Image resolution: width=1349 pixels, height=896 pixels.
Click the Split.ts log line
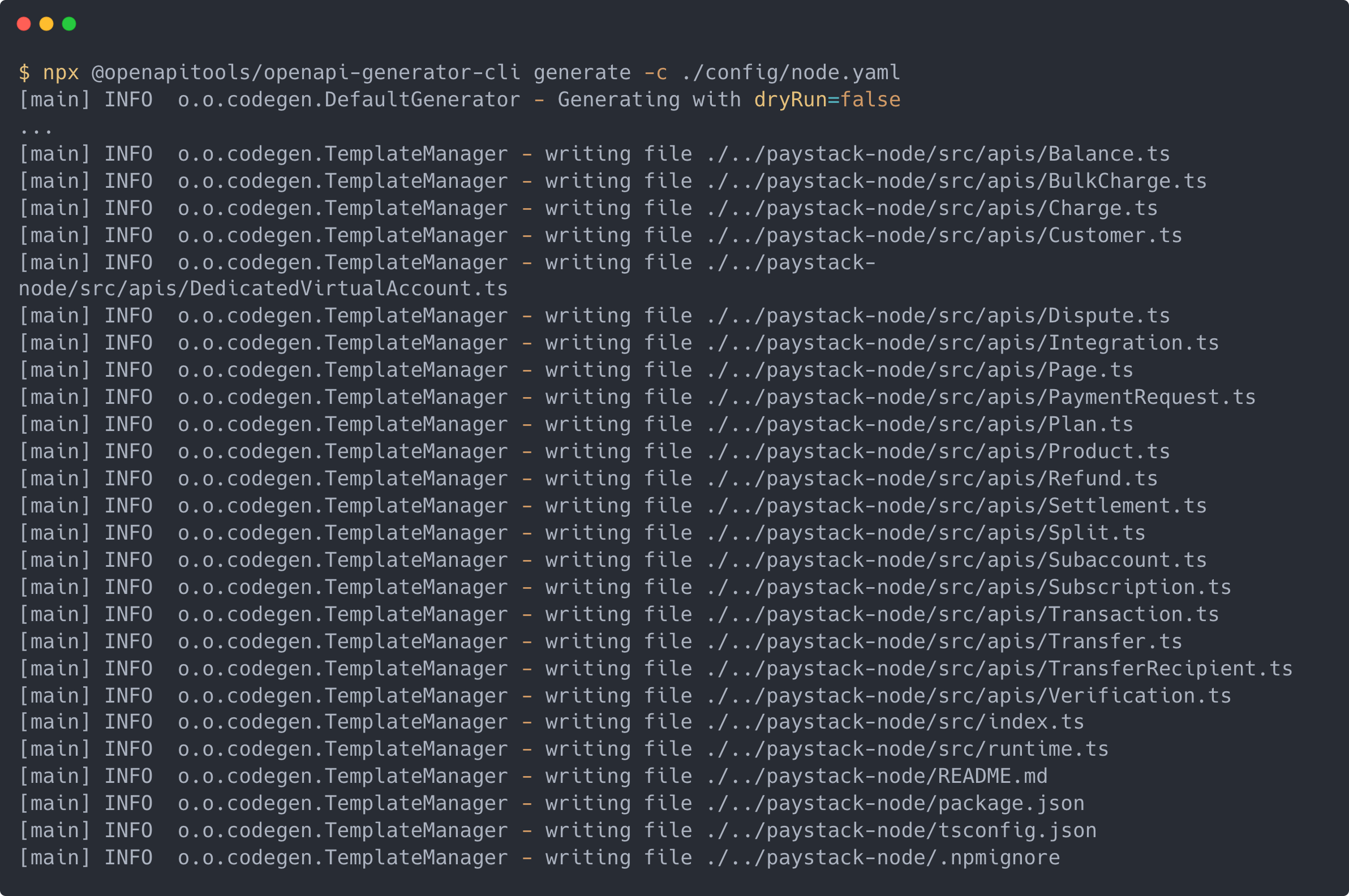[582, 533]
